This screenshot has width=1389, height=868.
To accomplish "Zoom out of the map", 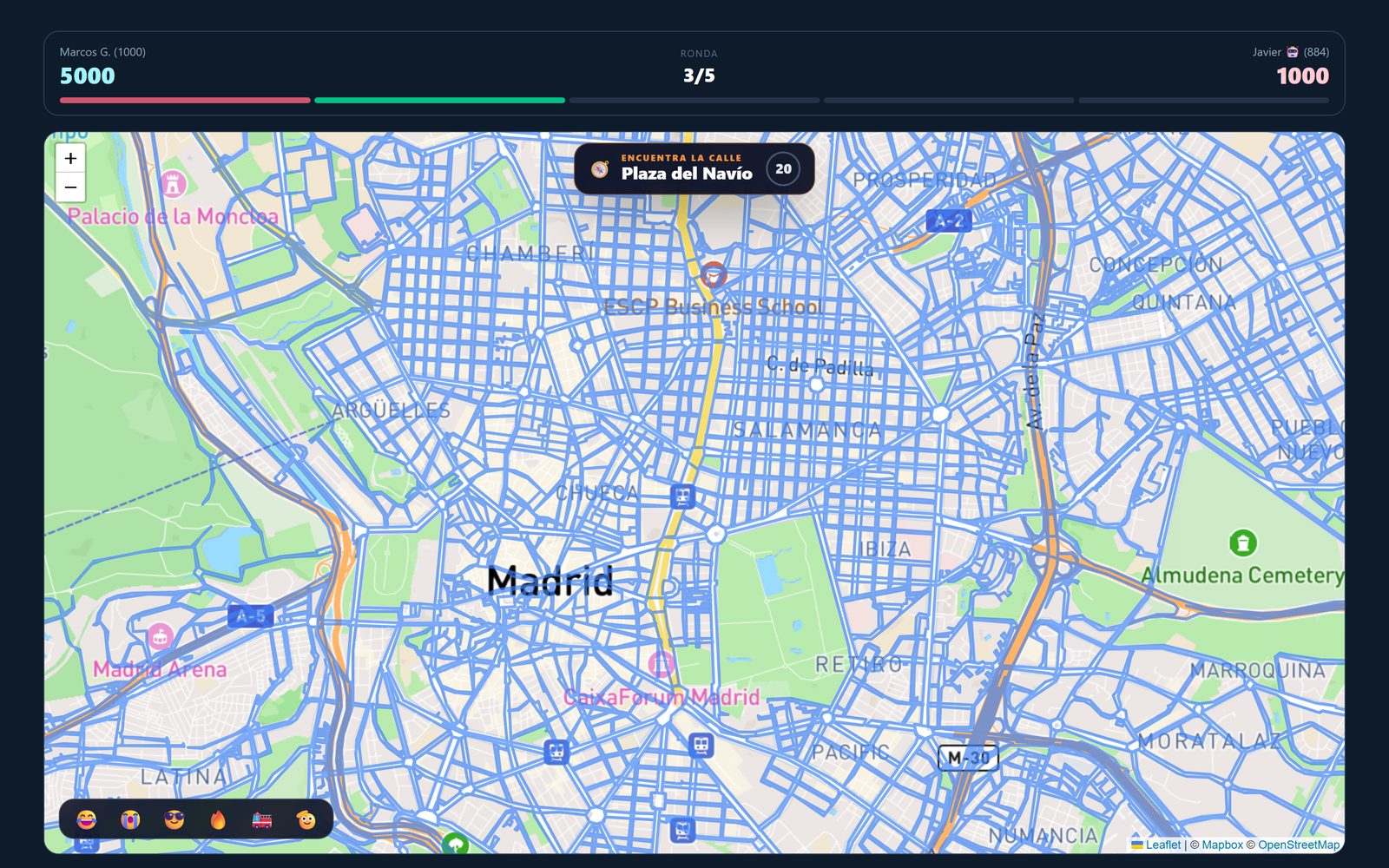I will tap(70, 187).
